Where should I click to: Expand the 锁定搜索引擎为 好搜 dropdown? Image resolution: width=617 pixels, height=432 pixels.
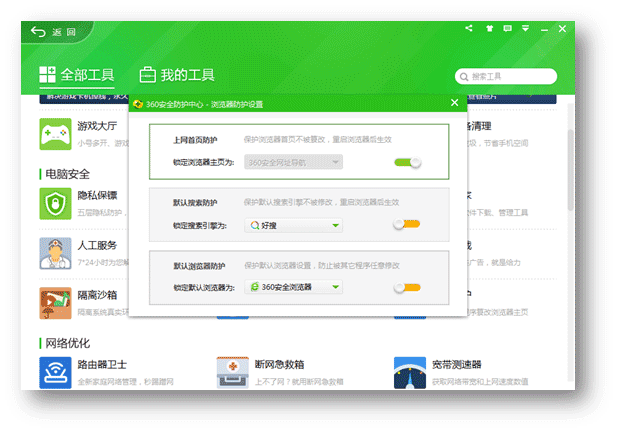(294, 225)
